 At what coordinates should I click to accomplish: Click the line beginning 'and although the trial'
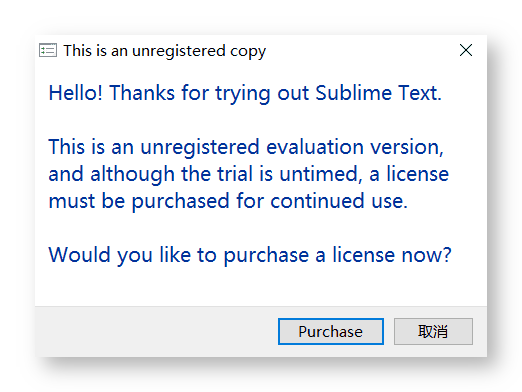pyautogui.click(x=249, y=174)
